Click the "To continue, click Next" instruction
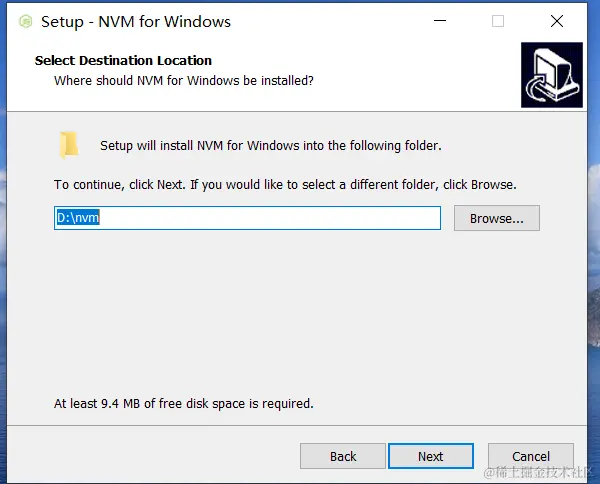Image resolution: width=600 pixels, height=484 pixels. pyautogui.click(x=285, y=185)
